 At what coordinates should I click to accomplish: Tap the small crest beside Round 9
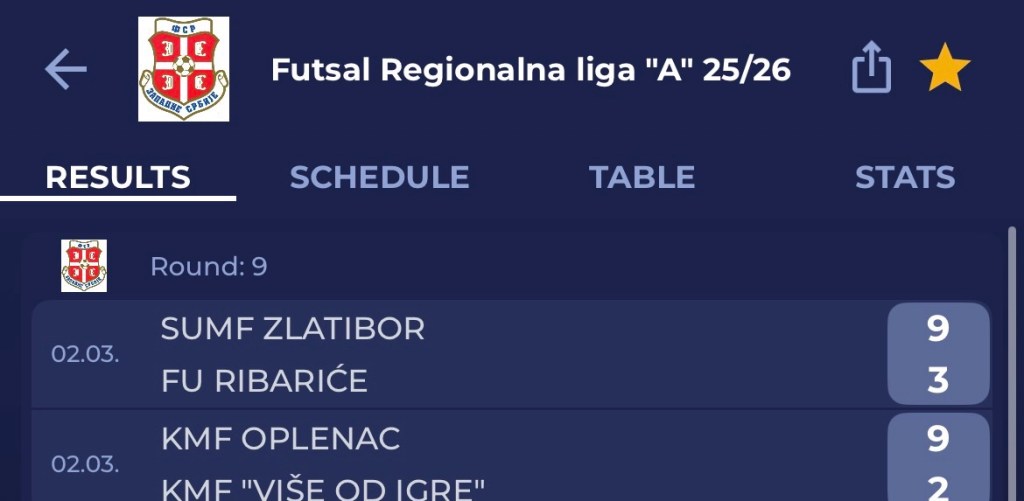pos(84,266)
